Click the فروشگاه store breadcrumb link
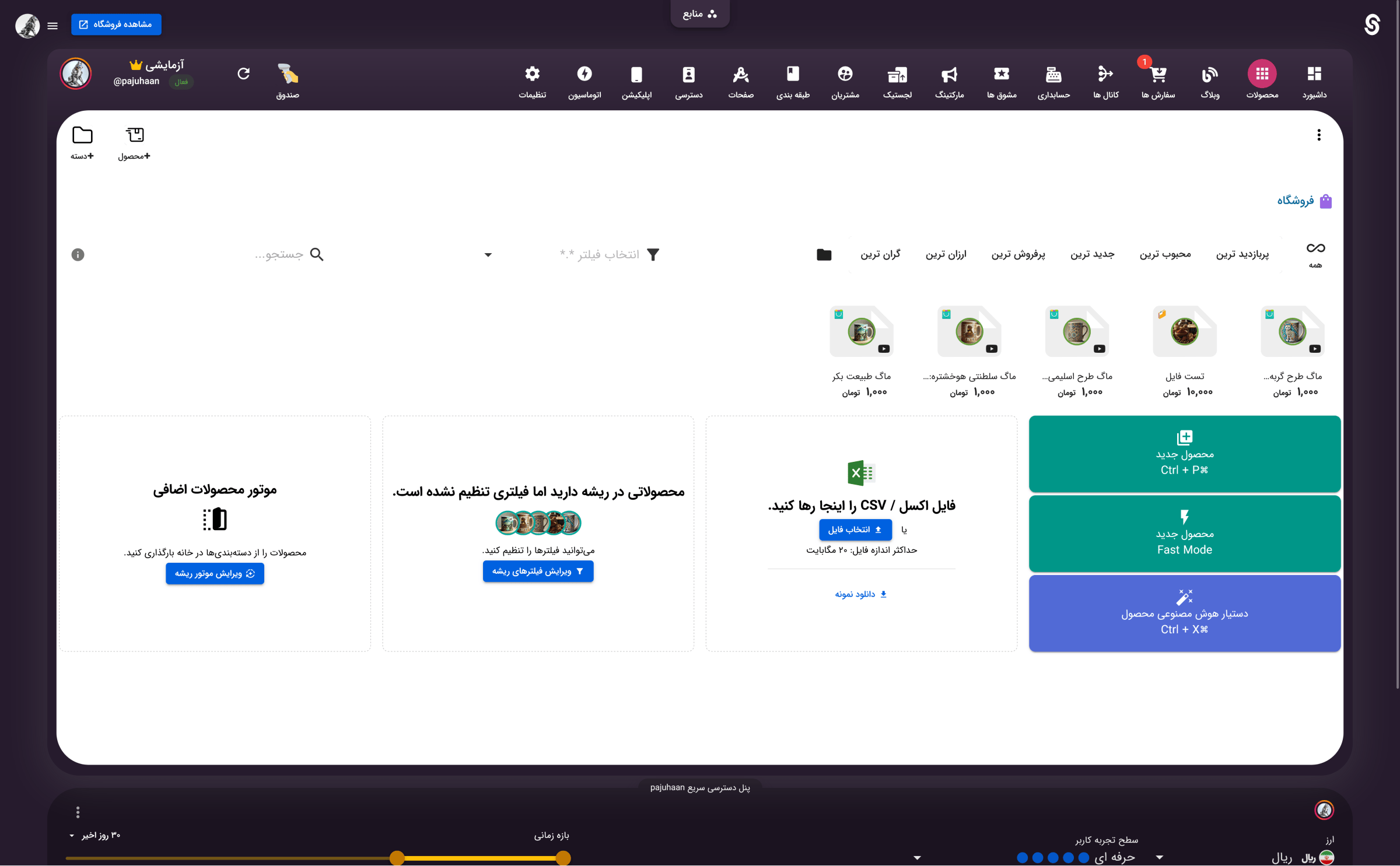The image size is (1400, 866). click(x=1296, y=201)
